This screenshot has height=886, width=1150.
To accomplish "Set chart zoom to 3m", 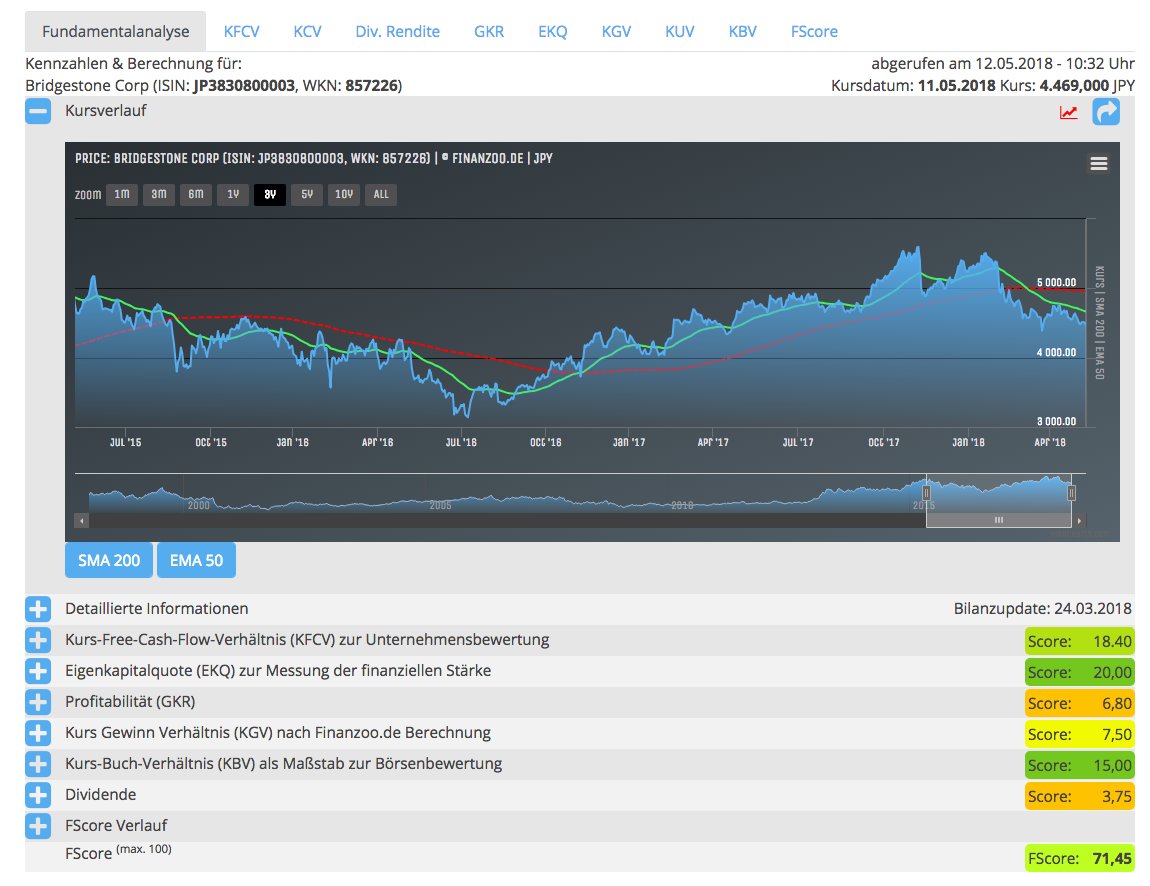I will [x=158, y=194].
